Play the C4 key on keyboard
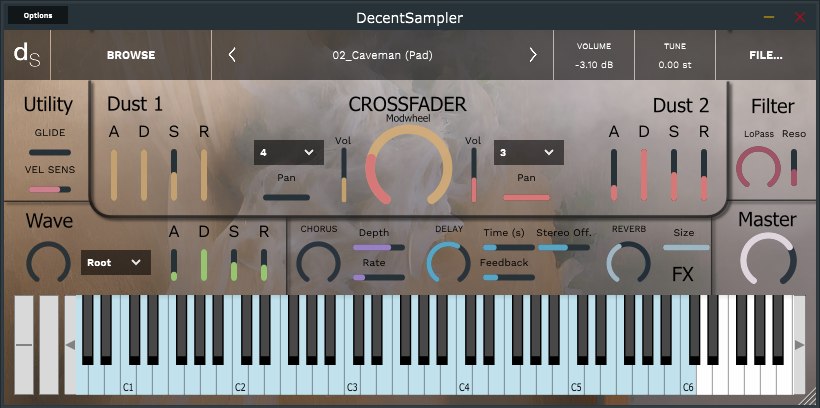Viewport: 820px width, 408px height. [x=464, y=379]
